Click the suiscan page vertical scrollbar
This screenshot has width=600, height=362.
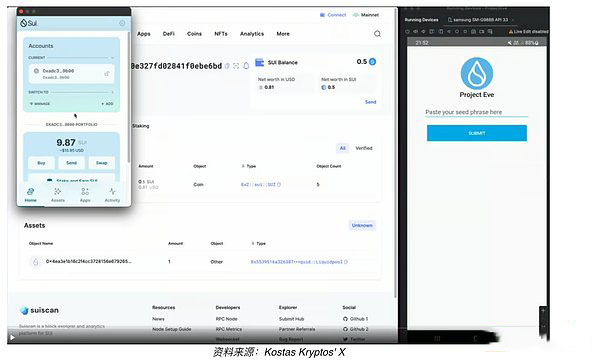(x=396, y=153)
